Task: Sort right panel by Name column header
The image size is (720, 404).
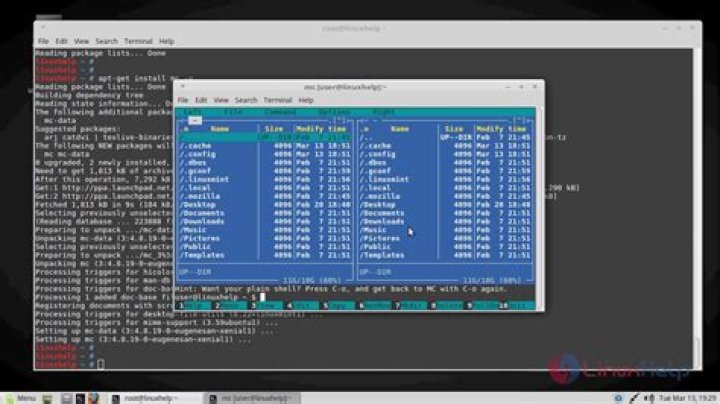Action: 399,129
